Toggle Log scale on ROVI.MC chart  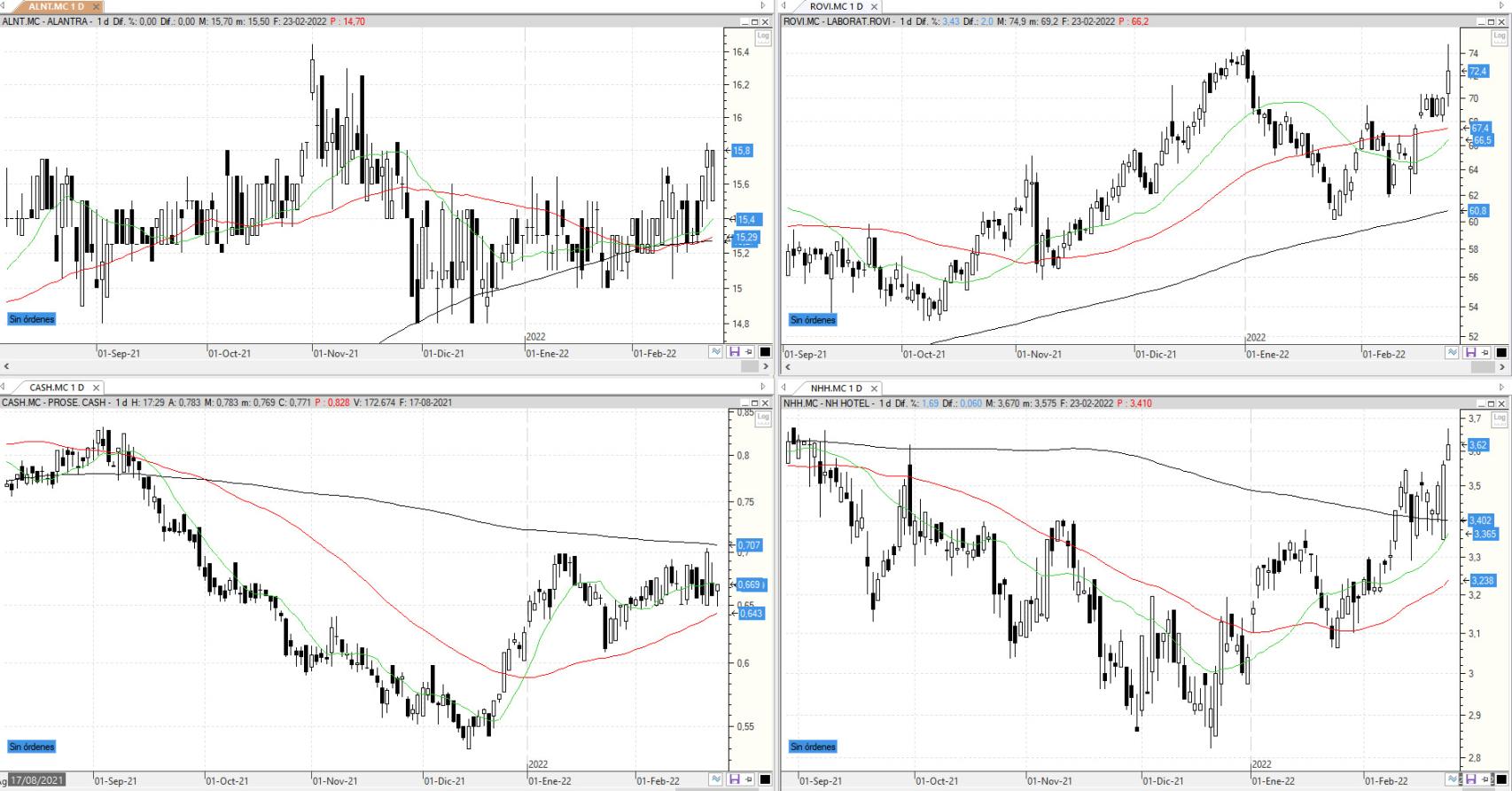(x=1500, y=36)
